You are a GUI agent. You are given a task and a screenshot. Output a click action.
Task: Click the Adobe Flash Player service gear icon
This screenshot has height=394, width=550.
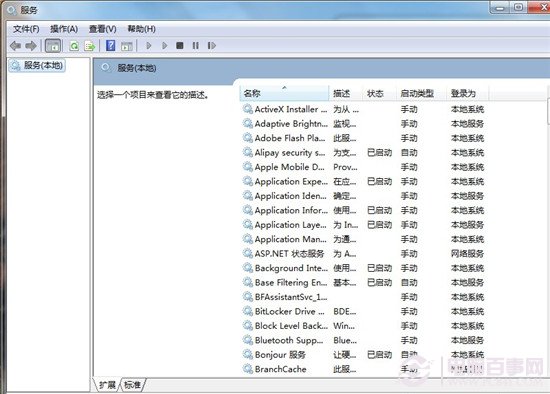coord(248,138)
